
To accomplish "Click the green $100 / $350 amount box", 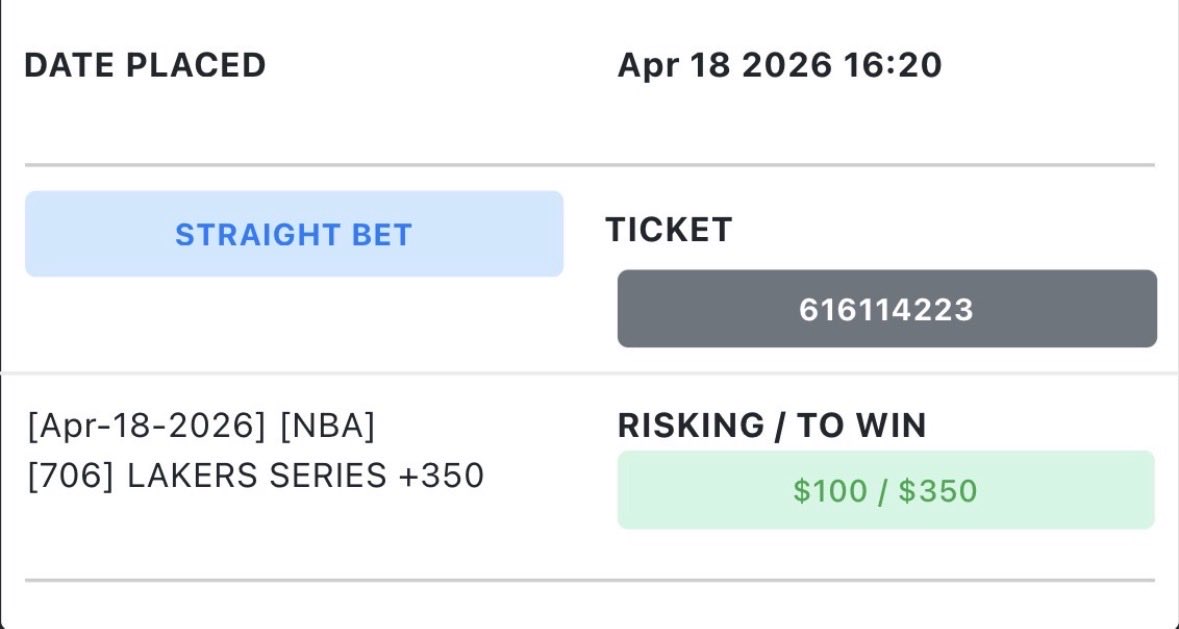I will 886,490.
